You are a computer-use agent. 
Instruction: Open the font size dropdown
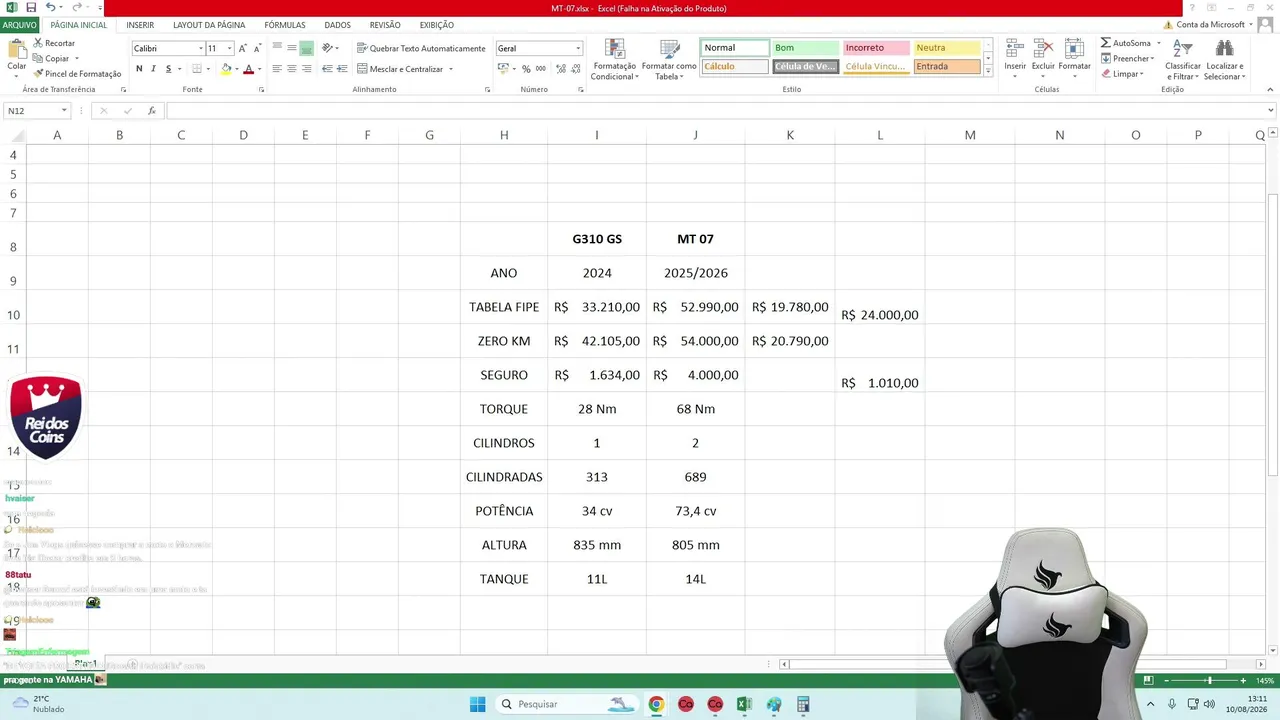point(229,48)
